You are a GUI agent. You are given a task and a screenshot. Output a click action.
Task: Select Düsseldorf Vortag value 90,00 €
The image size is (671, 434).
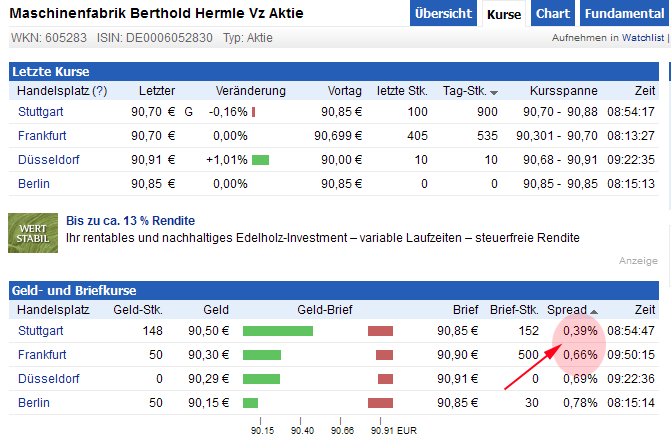[x=341, y=160]
